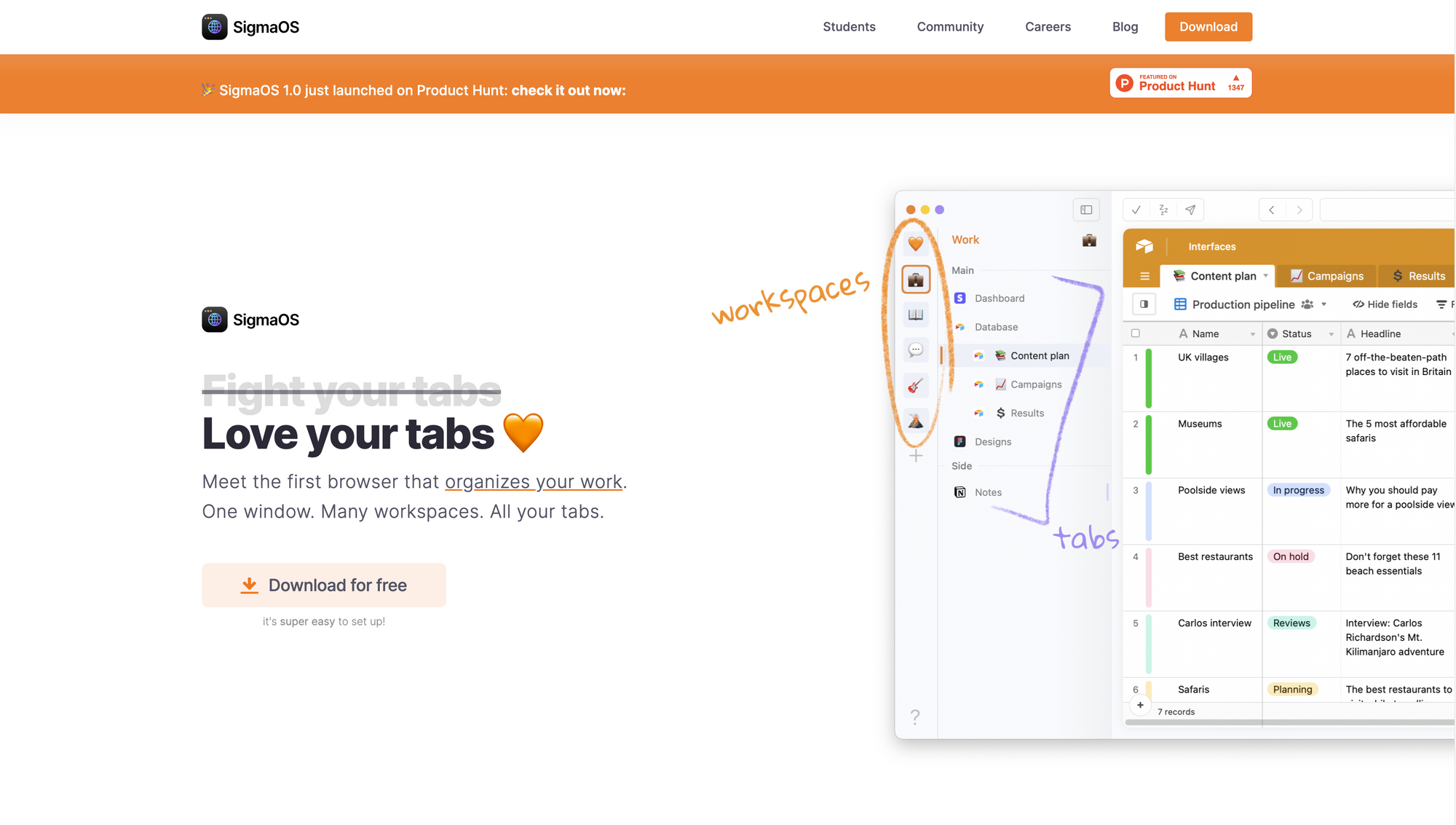Toggle the sidebar panel icon
This screenshot has height=825, width=1456.
click(x=1086, y=210)
